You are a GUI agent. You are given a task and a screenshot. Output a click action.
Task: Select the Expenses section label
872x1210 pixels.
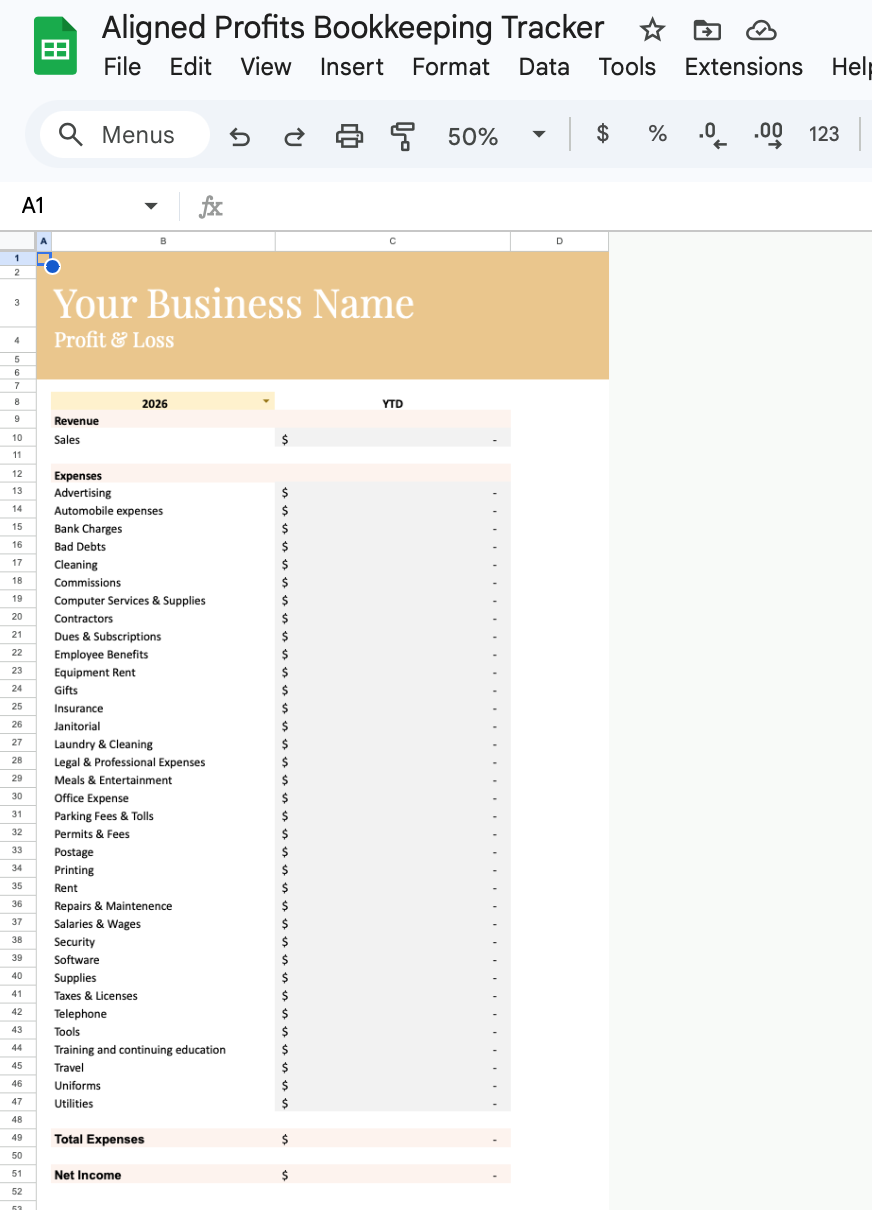click(x=163, y=475)
